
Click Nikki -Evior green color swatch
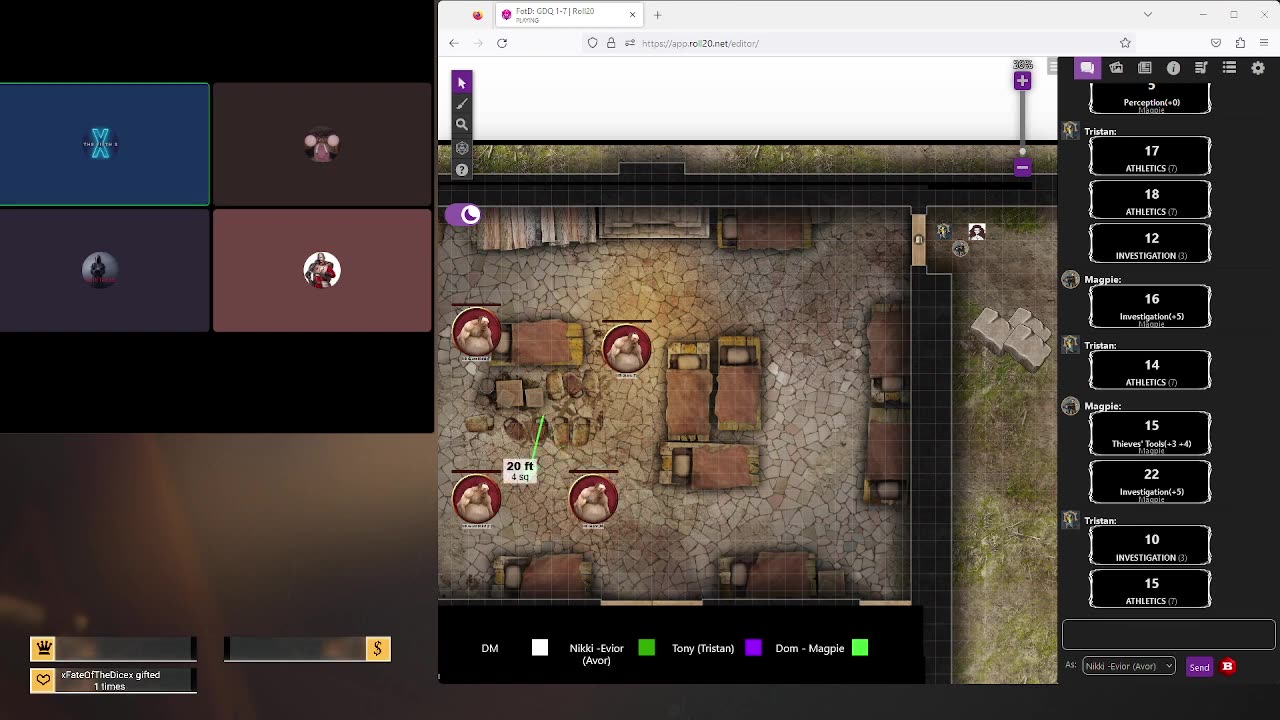pos(646,648)
